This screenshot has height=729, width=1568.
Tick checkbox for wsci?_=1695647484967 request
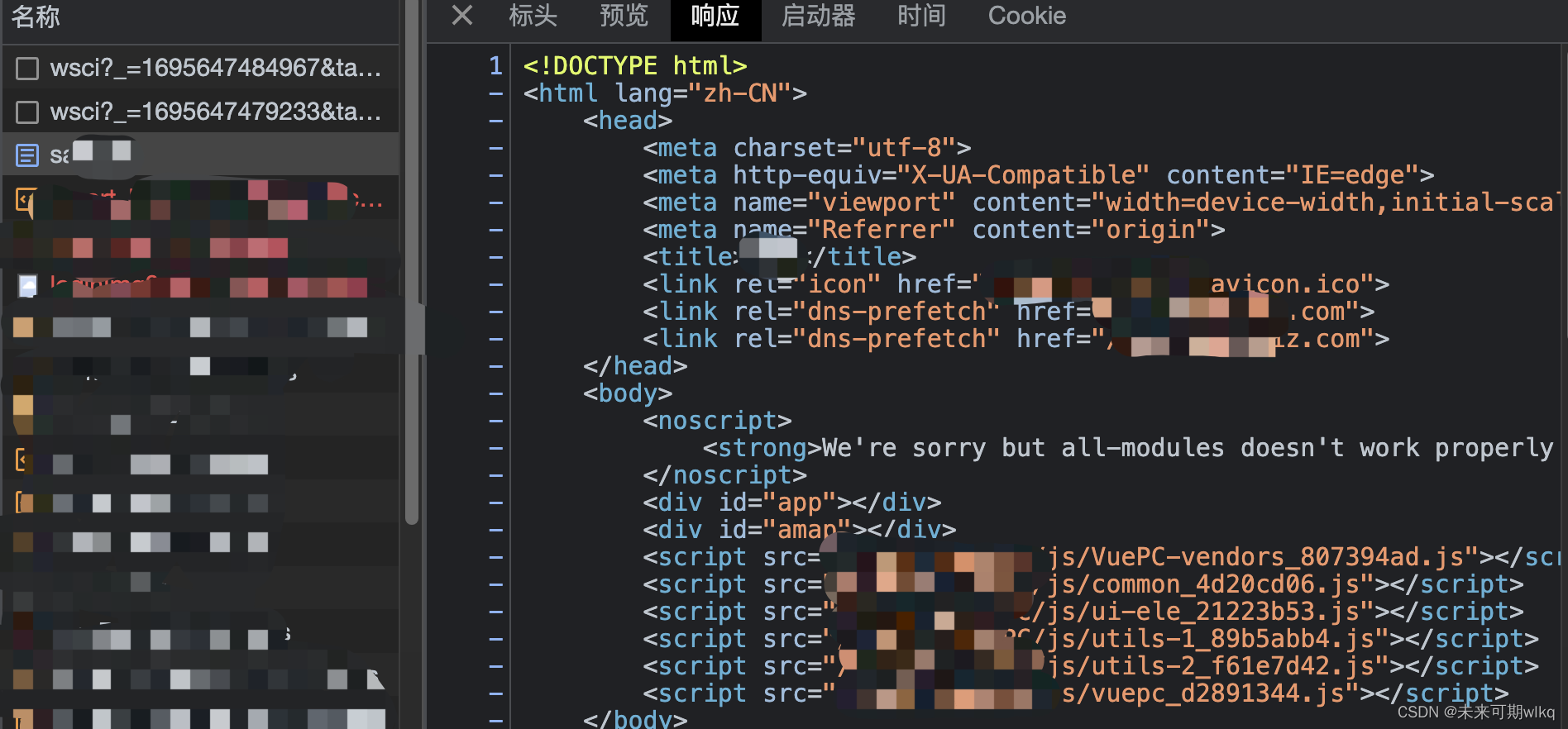[x=27, y=68]
